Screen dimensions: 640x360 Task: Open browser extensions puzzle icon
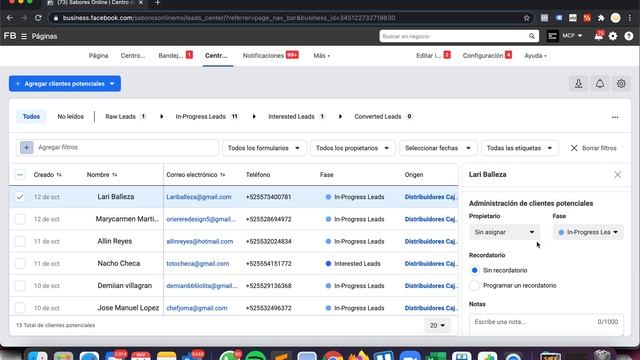pyautogui.click(x=601, y=18)
